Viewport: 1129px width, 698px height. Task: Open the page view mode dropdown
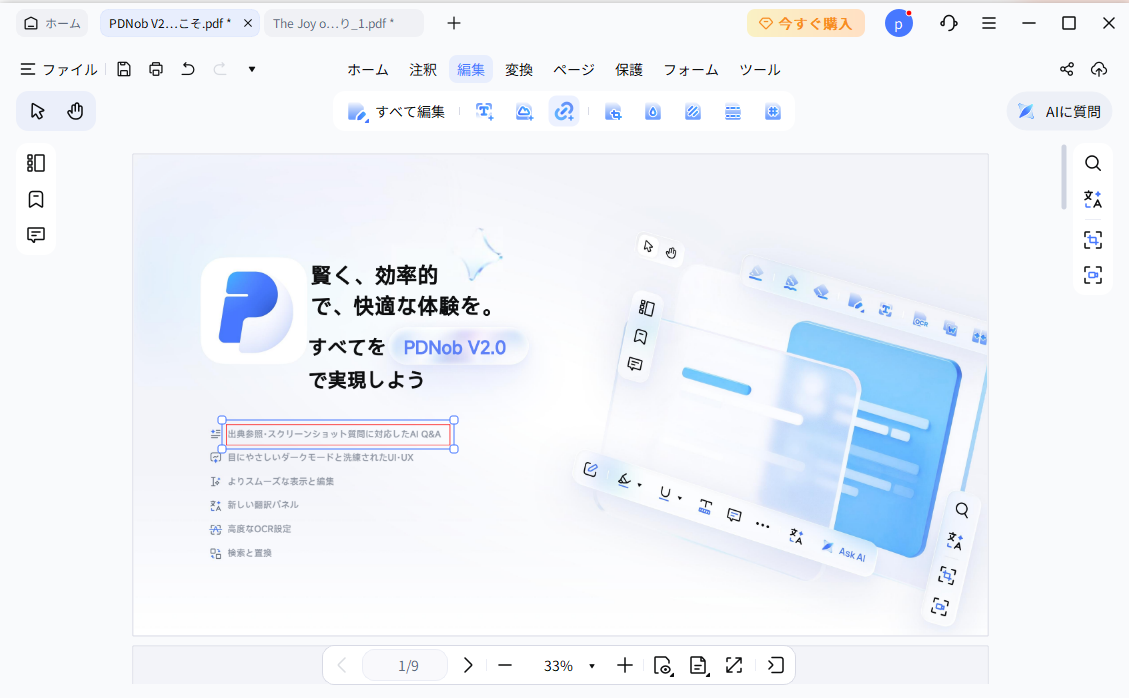tap(698, 665)
